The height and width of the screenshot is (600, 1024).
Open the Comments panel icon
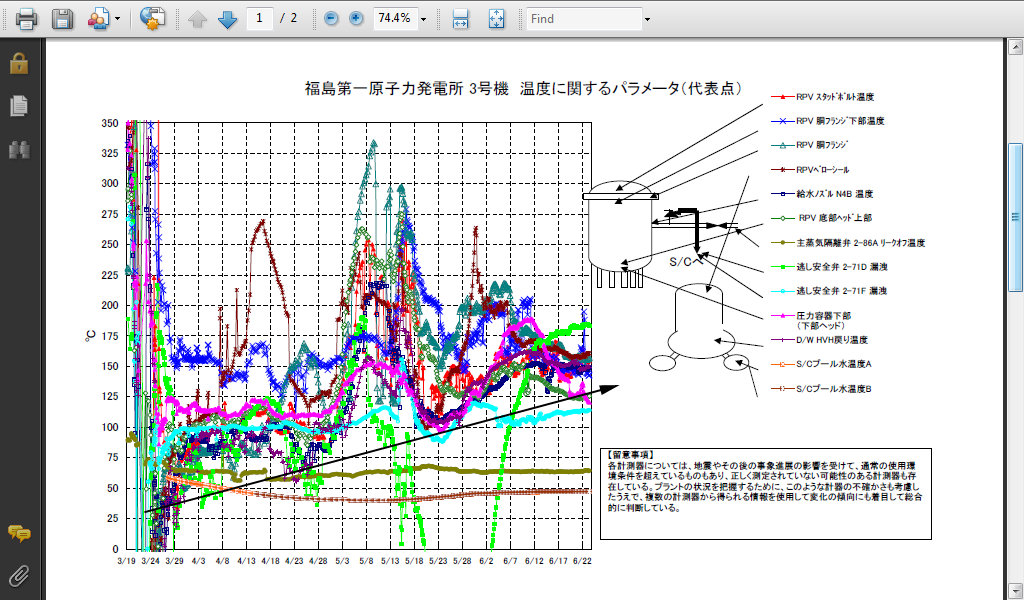tap(19, 533)
